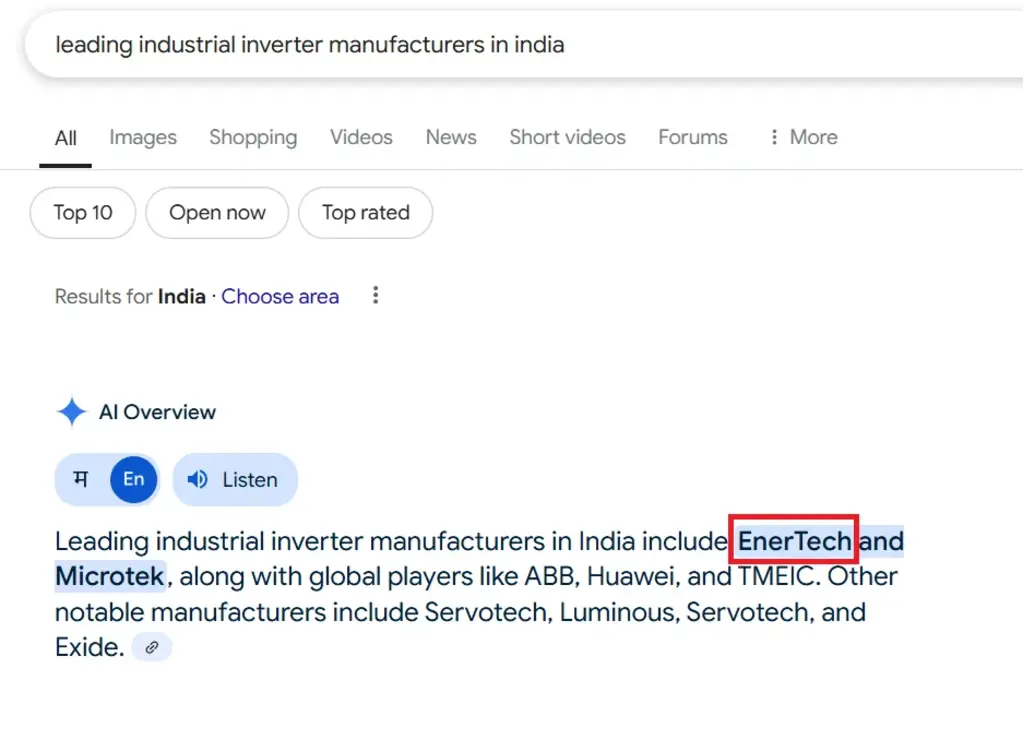Click the Choose area link

coord(280,297)
